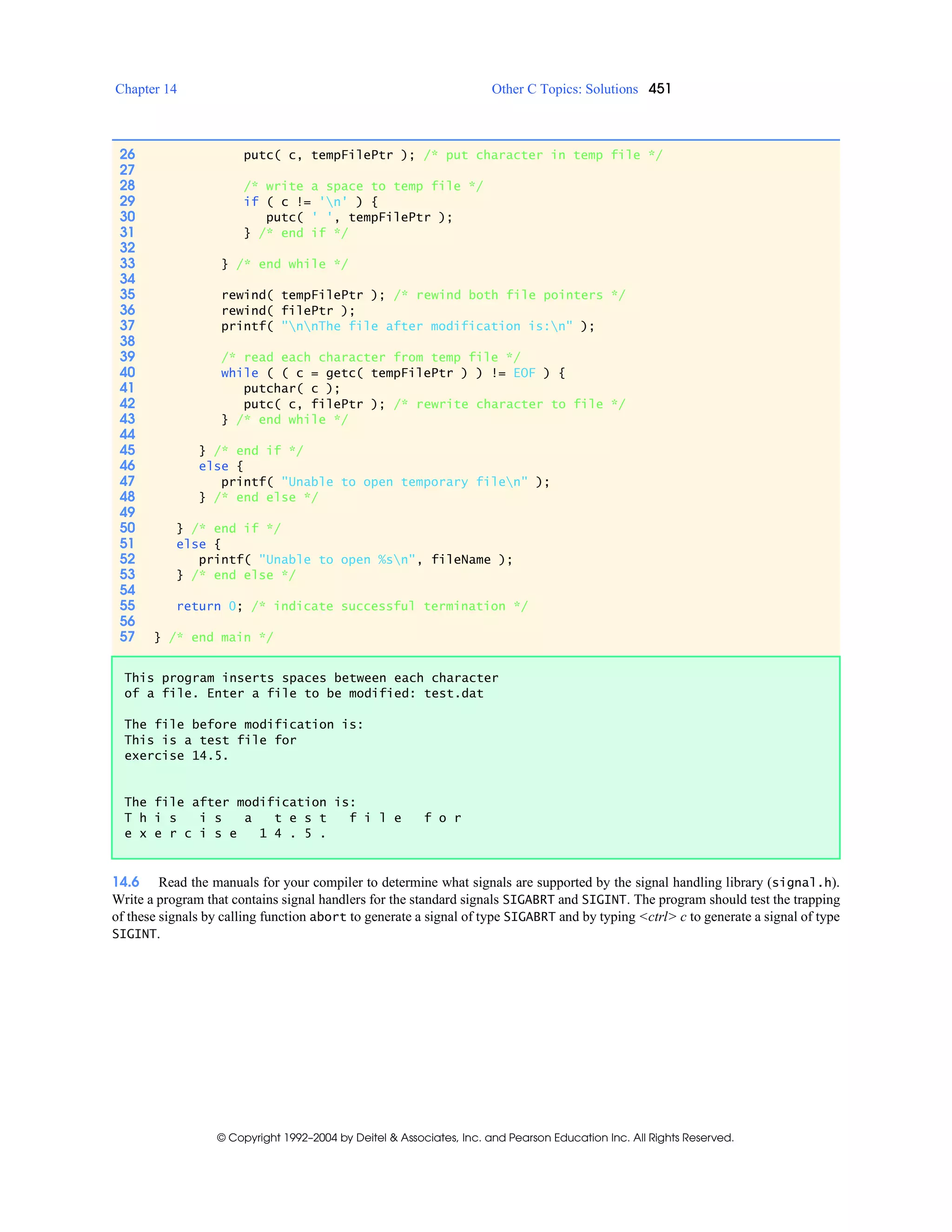Click 'putchar( c );' on line 41

(x=291, y=388)
